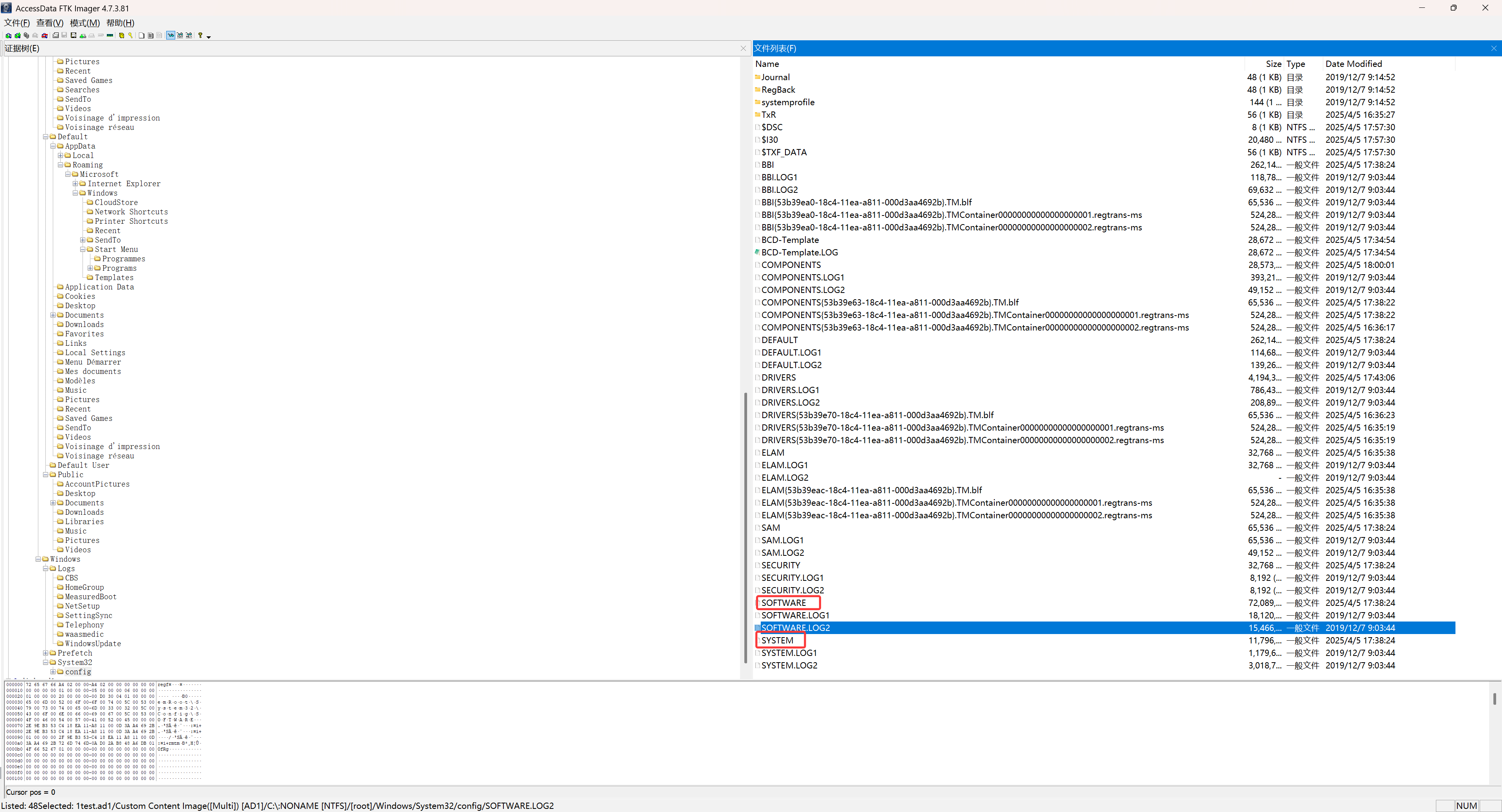The height and width of the screenshot is (812, 1502).
Task: Click the Create Disk Image icon
Action: tap(56, 36)
